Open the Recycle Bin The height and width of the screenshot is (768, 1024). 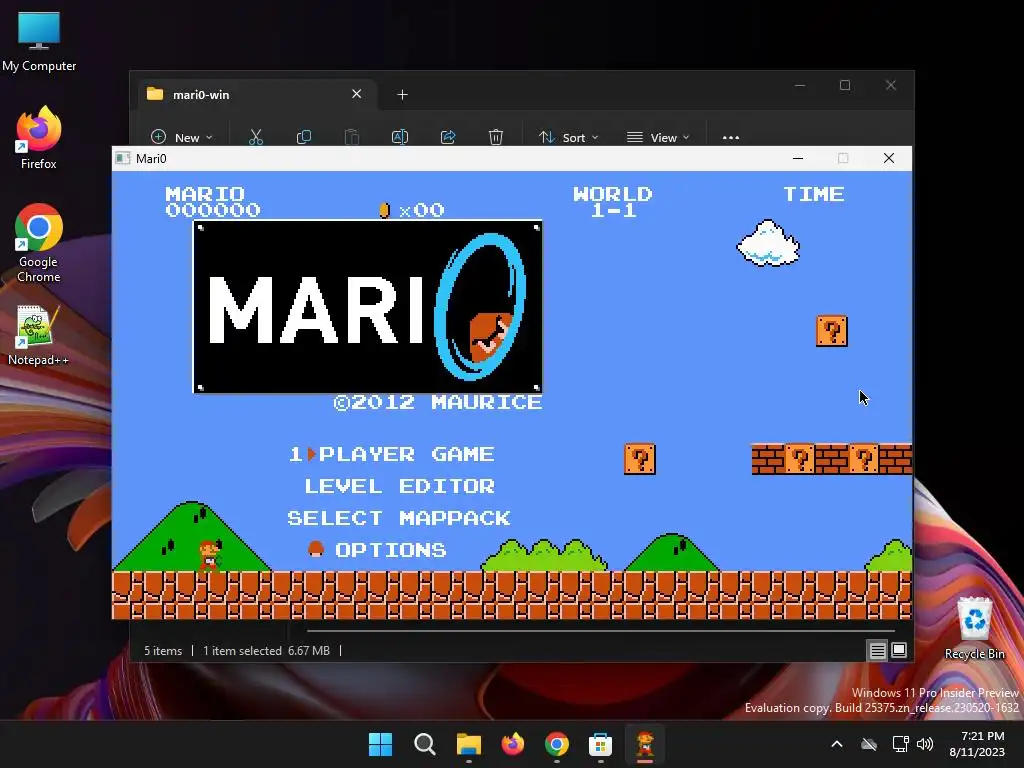974,628
